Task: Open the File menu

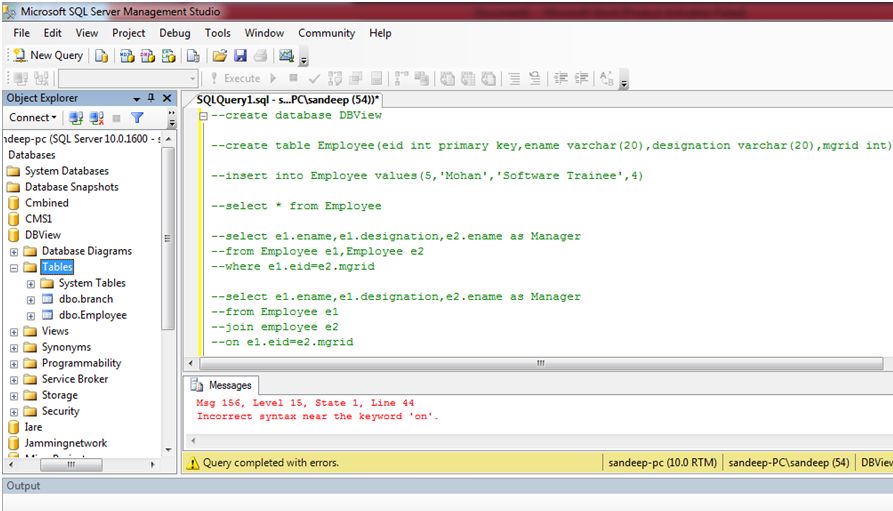Action: coord(22,33)
